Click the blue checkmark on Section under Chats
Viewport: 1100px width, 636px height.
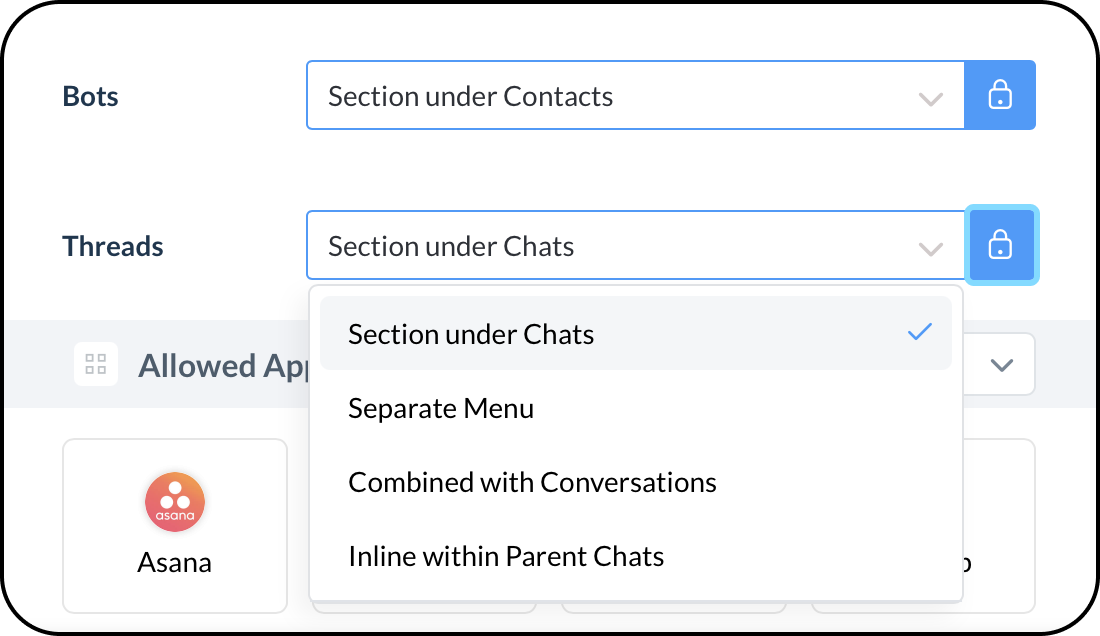pyautogui.click(x=920, y=333)
